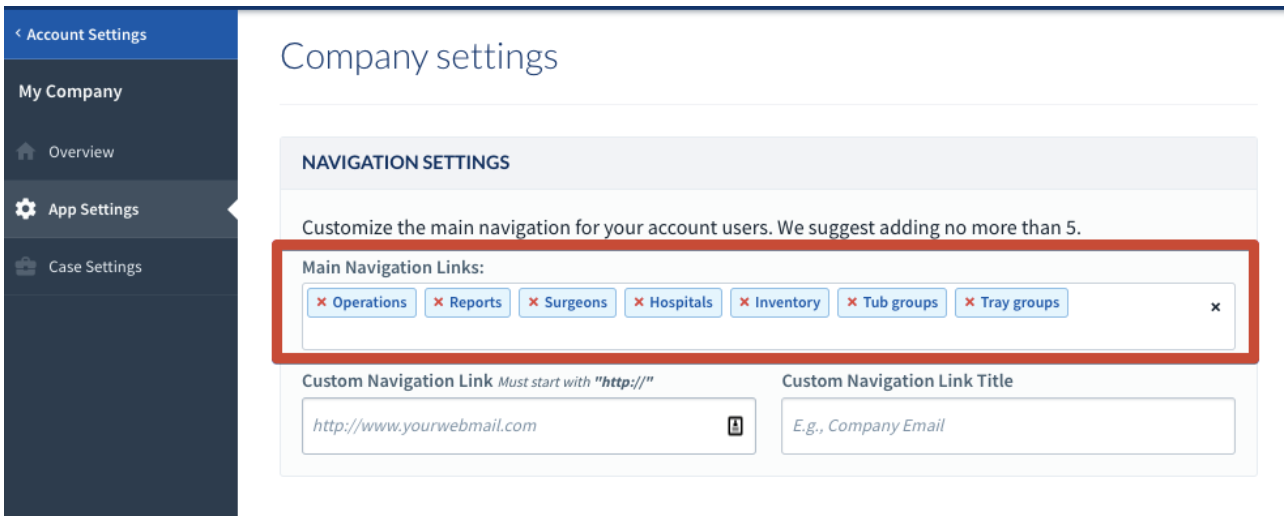Remove the Reports navigation tag
This screenshot has width=1286, height=518.
(438, 303)
